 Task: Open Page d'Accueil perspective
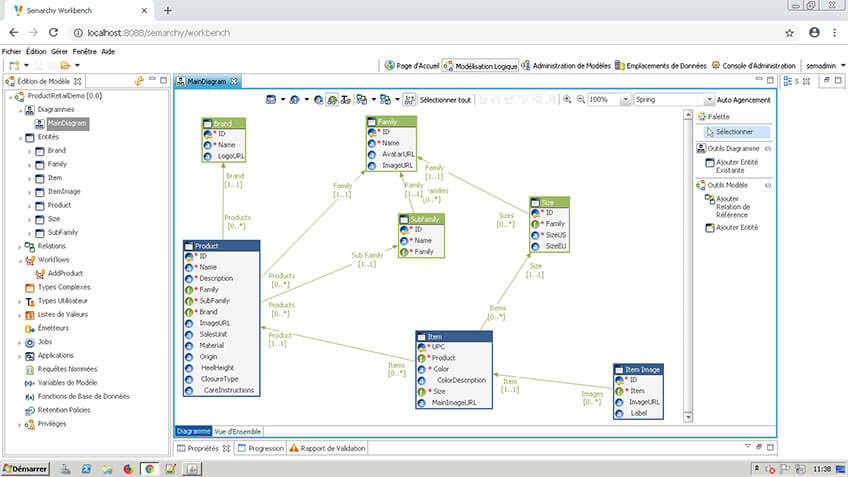click(x=413, y=65)
